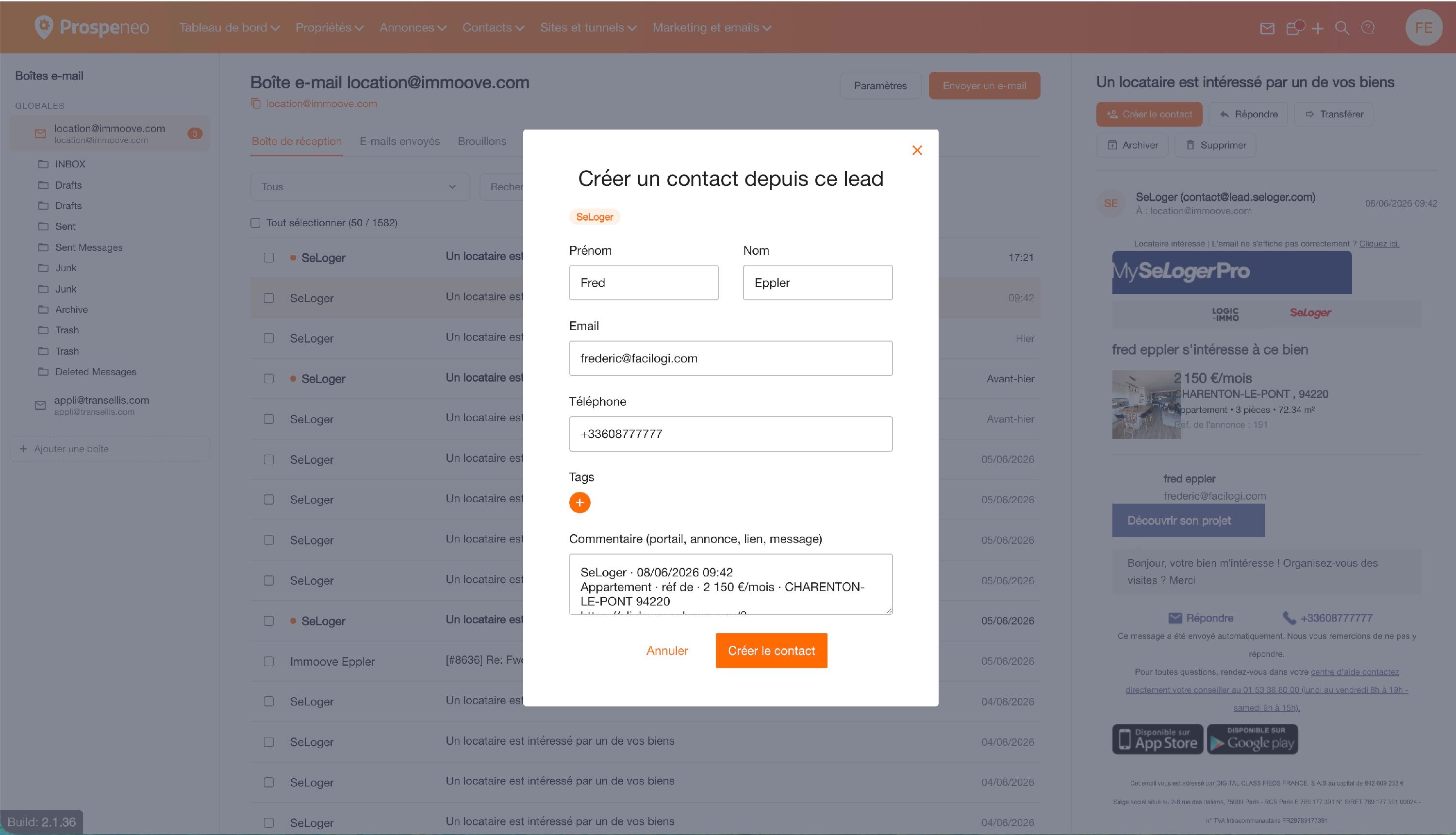This screenshot has height=835, width=1456.
Task: Select the checkbox of the 17:21 SeLoger email
Action: coord(268,258)
